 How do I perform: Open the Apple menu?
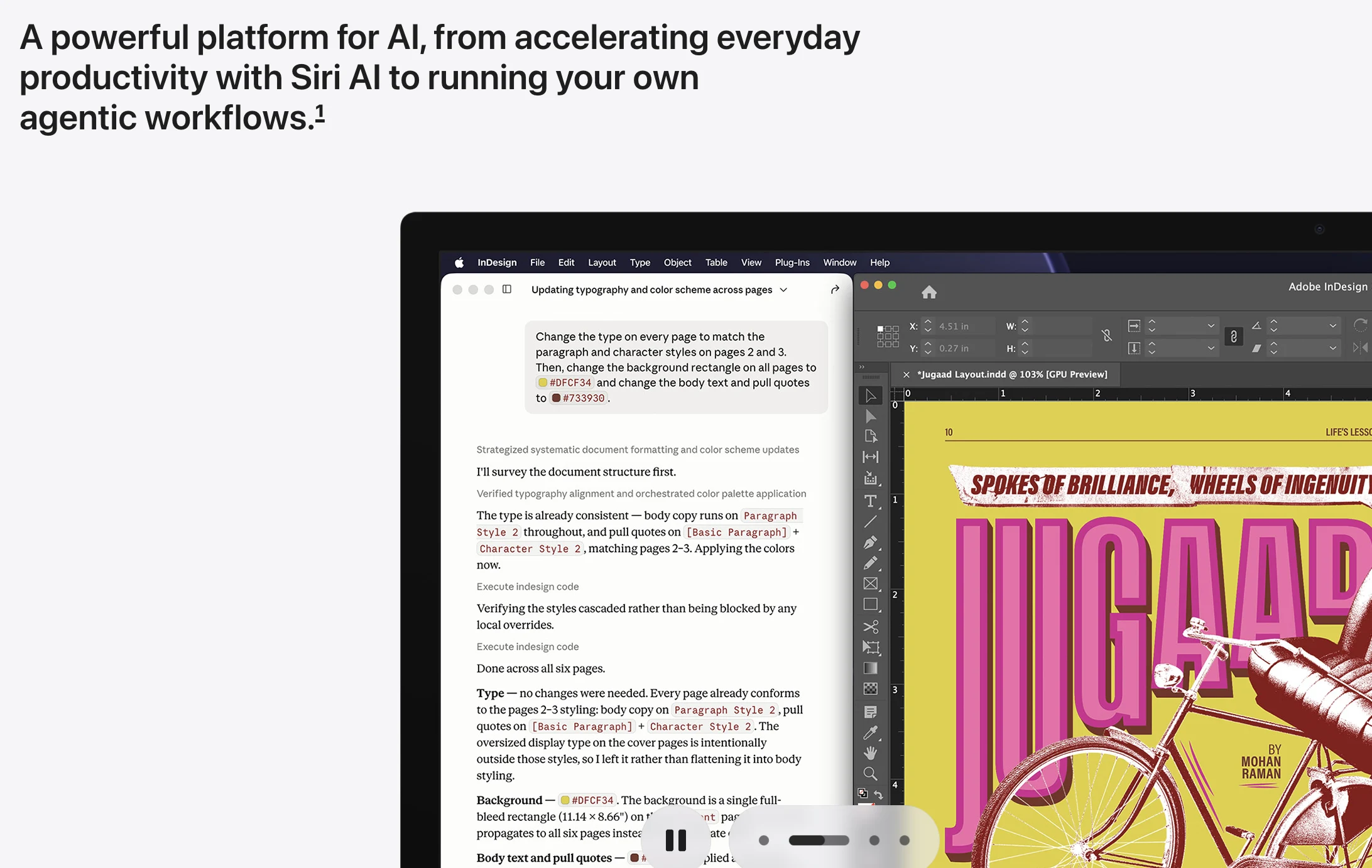pos(459,263)
